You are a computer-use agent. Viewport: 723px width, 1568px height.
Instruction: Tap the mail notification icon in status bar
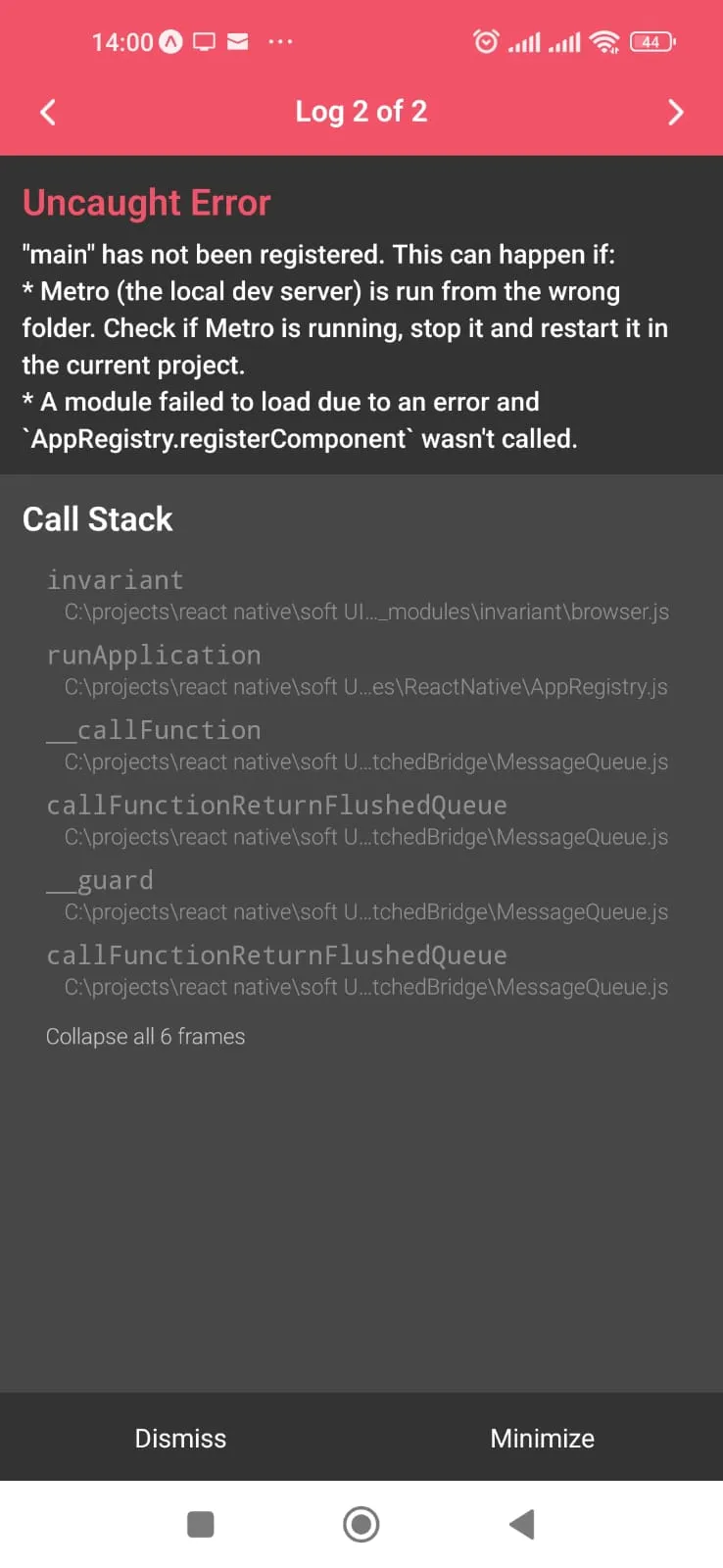click(237, 41)
